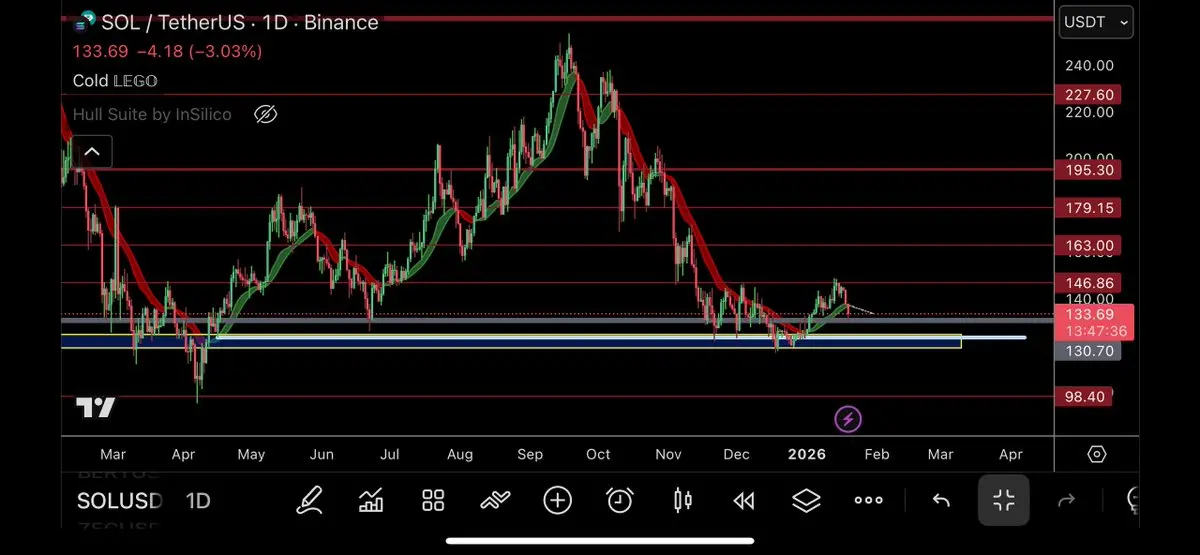Tap the purple lightning bolt icon
This screenshot has width=1200, height=555.
tap(847, 419)
